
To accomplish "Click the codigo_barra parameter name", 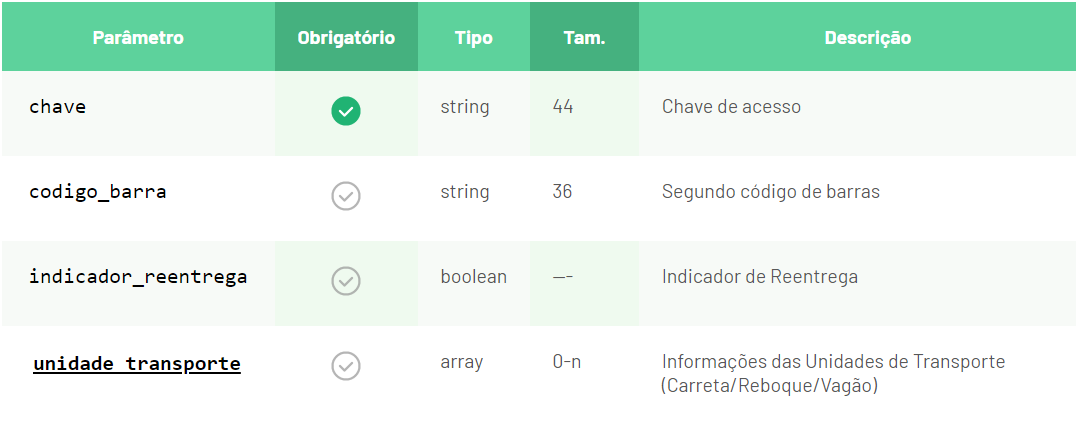I will click(x=97, y=191).
